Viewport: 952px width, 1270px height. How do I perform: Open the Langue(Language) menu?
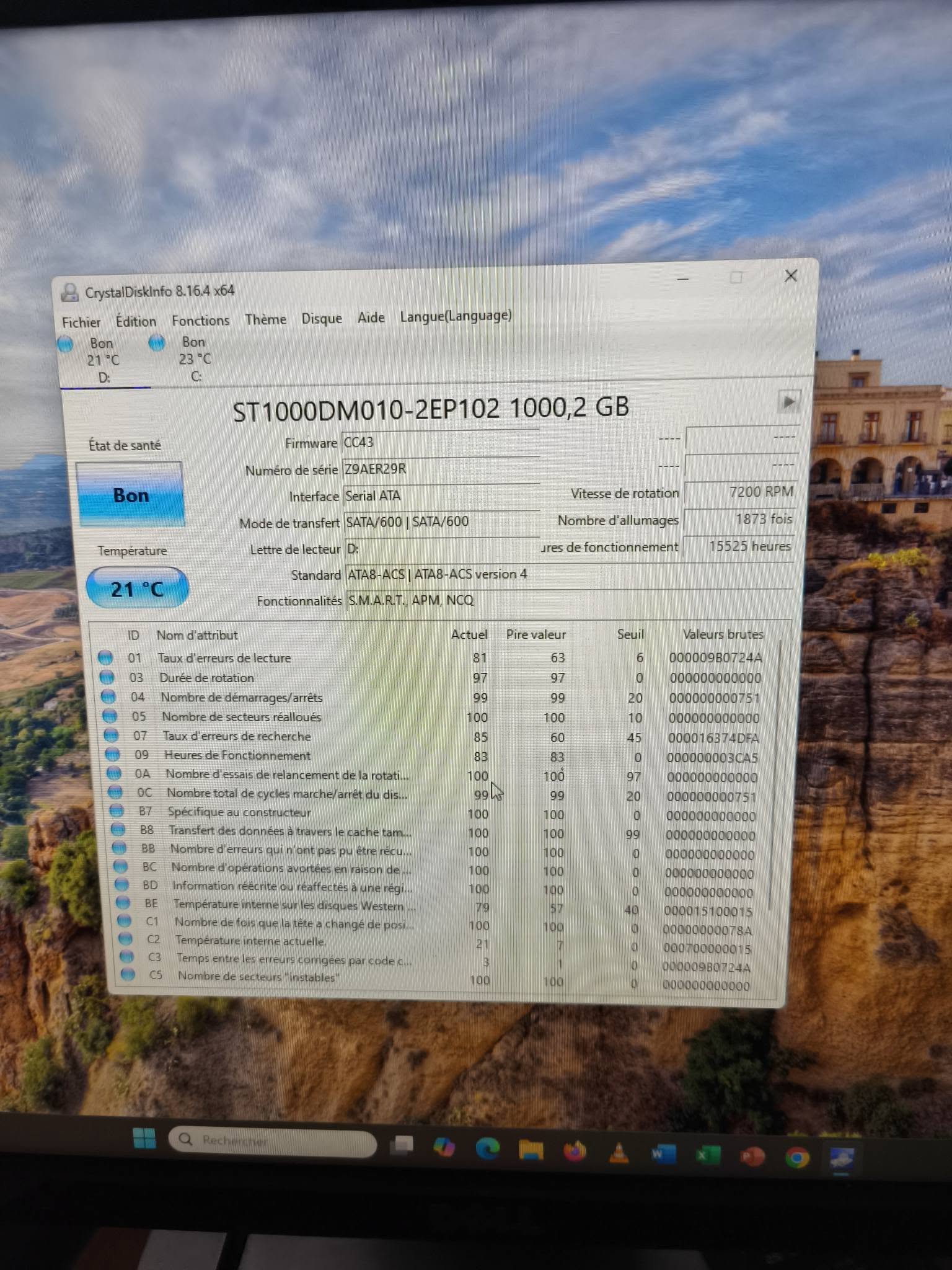point(456,316)
